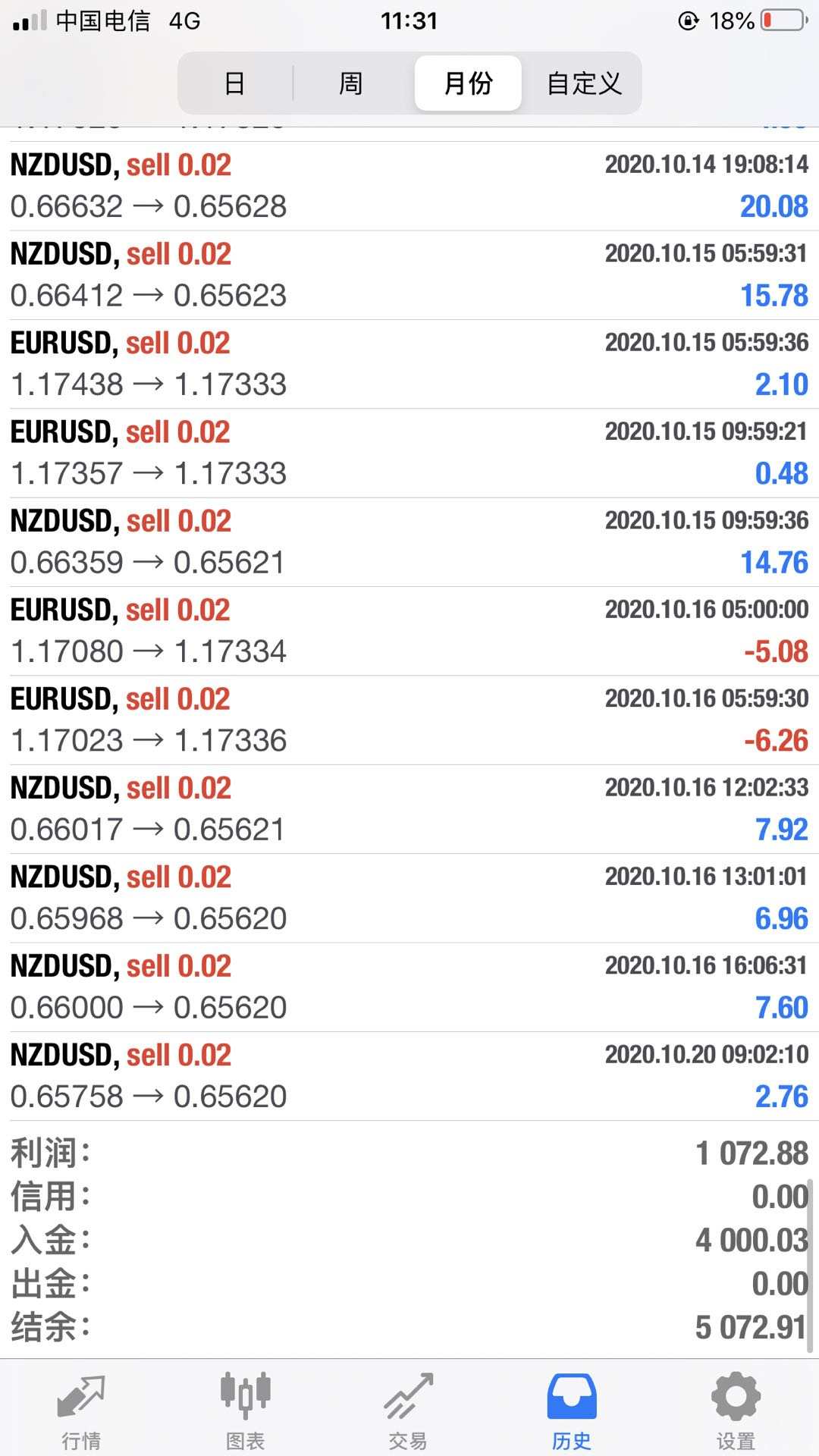Select EURUSD trade with profit 0.48
819x1456 pixels.
pos(409,453)
